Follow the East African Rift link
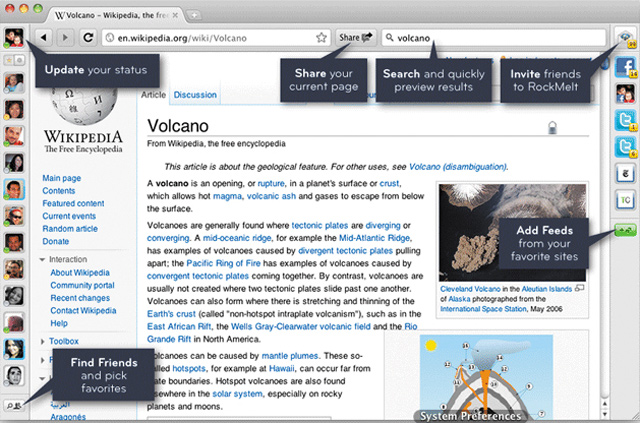This screenshot has height=423, width=640. [179, 327]
